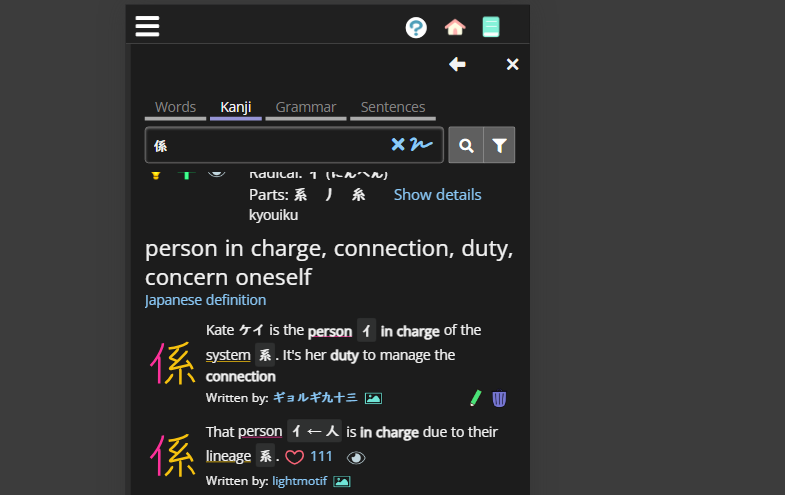Open handwriting input squiggle icon
Image resolution: width=785 pixels, height=495 pixels.
click(421, 145)
